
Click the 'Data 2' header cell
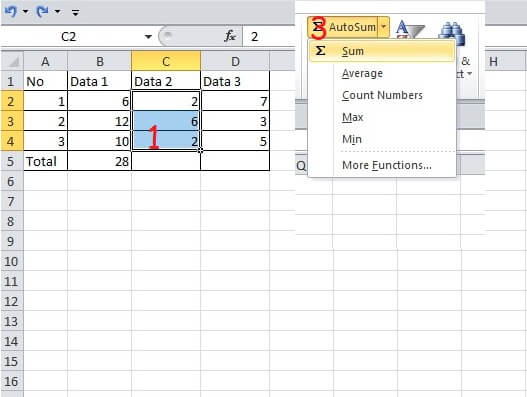tap(166, 81)
